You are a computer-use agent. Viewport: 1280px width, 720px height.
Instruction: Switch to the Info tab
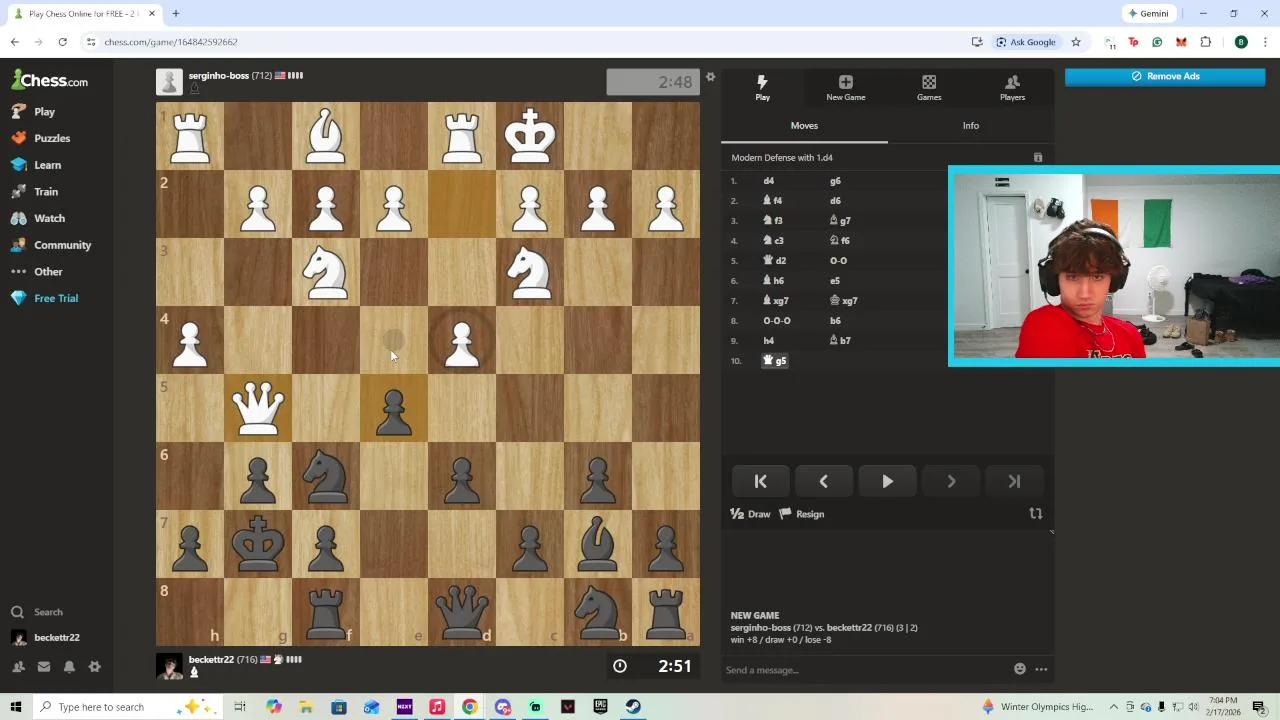point(970,126)
